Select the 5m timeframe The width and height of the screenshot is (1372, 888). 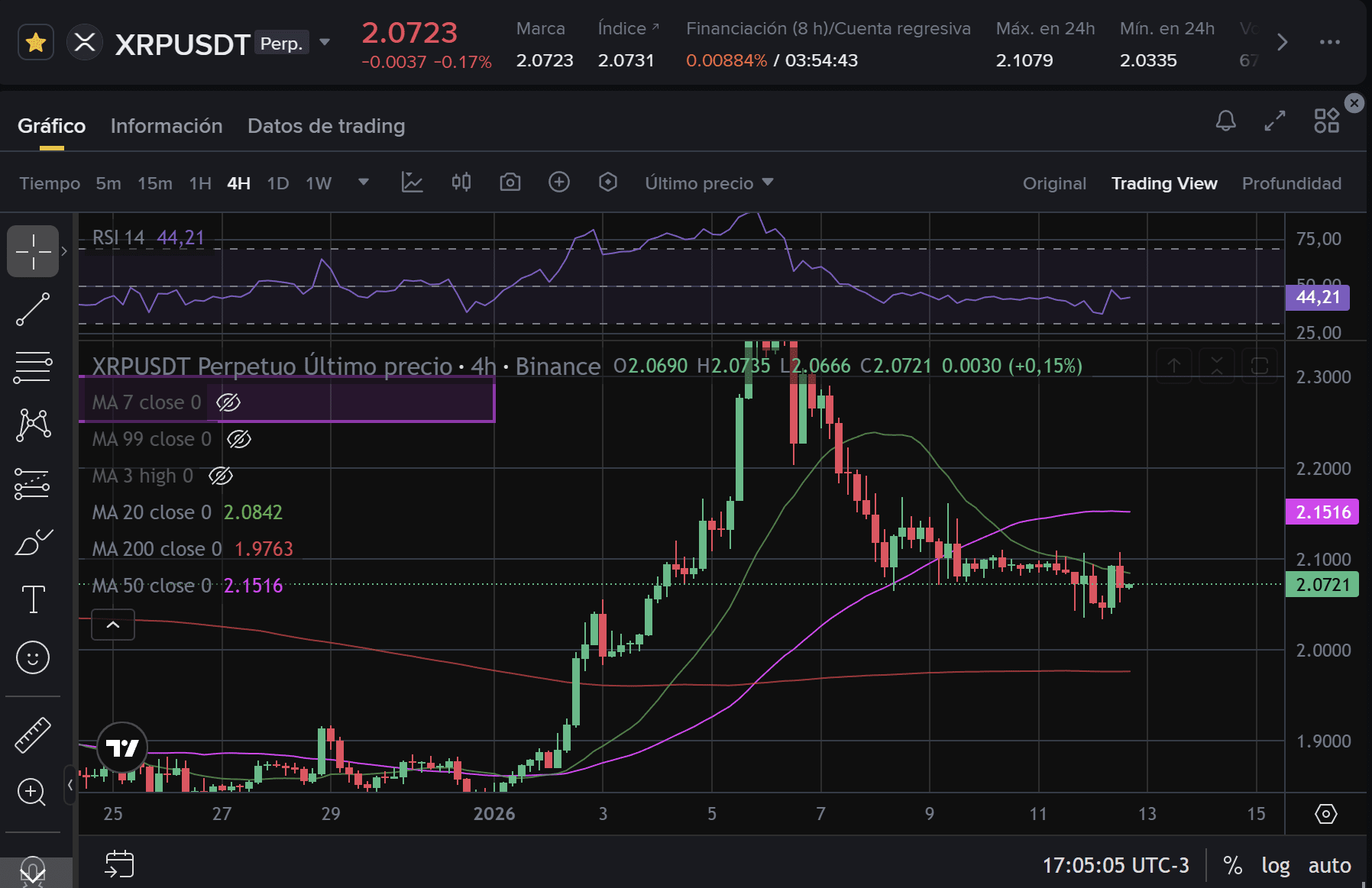[108, 183]
